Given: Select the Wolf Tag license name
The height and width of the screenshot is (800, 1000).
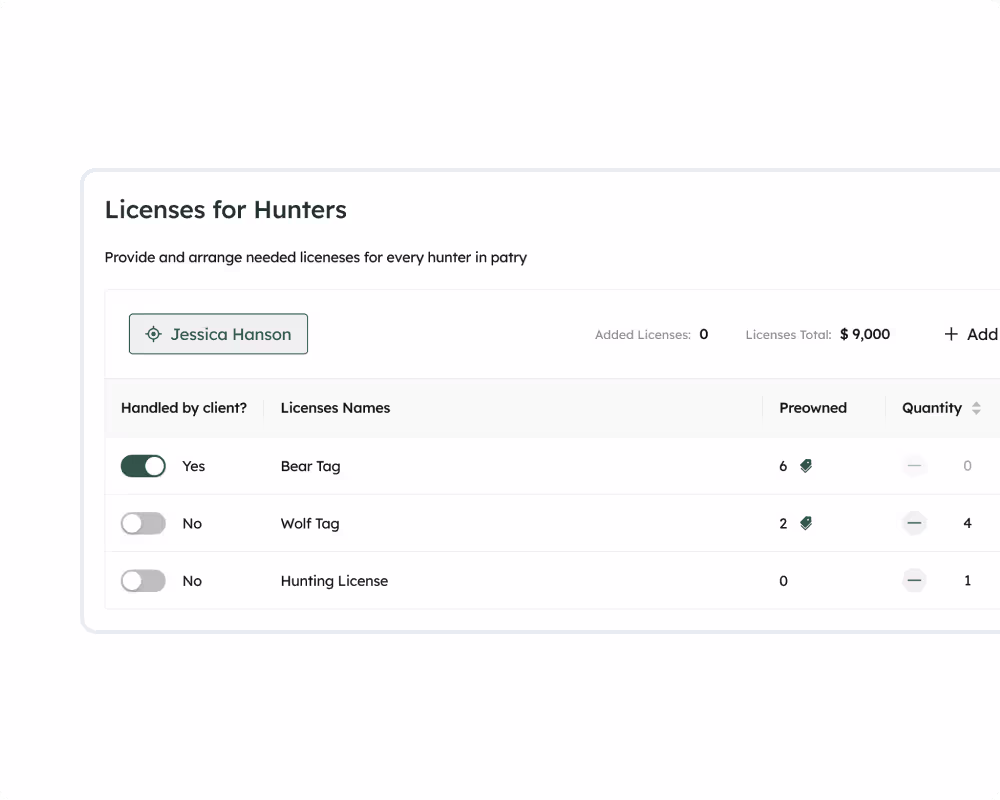Looking at the screenshot, I should [310, 524].
